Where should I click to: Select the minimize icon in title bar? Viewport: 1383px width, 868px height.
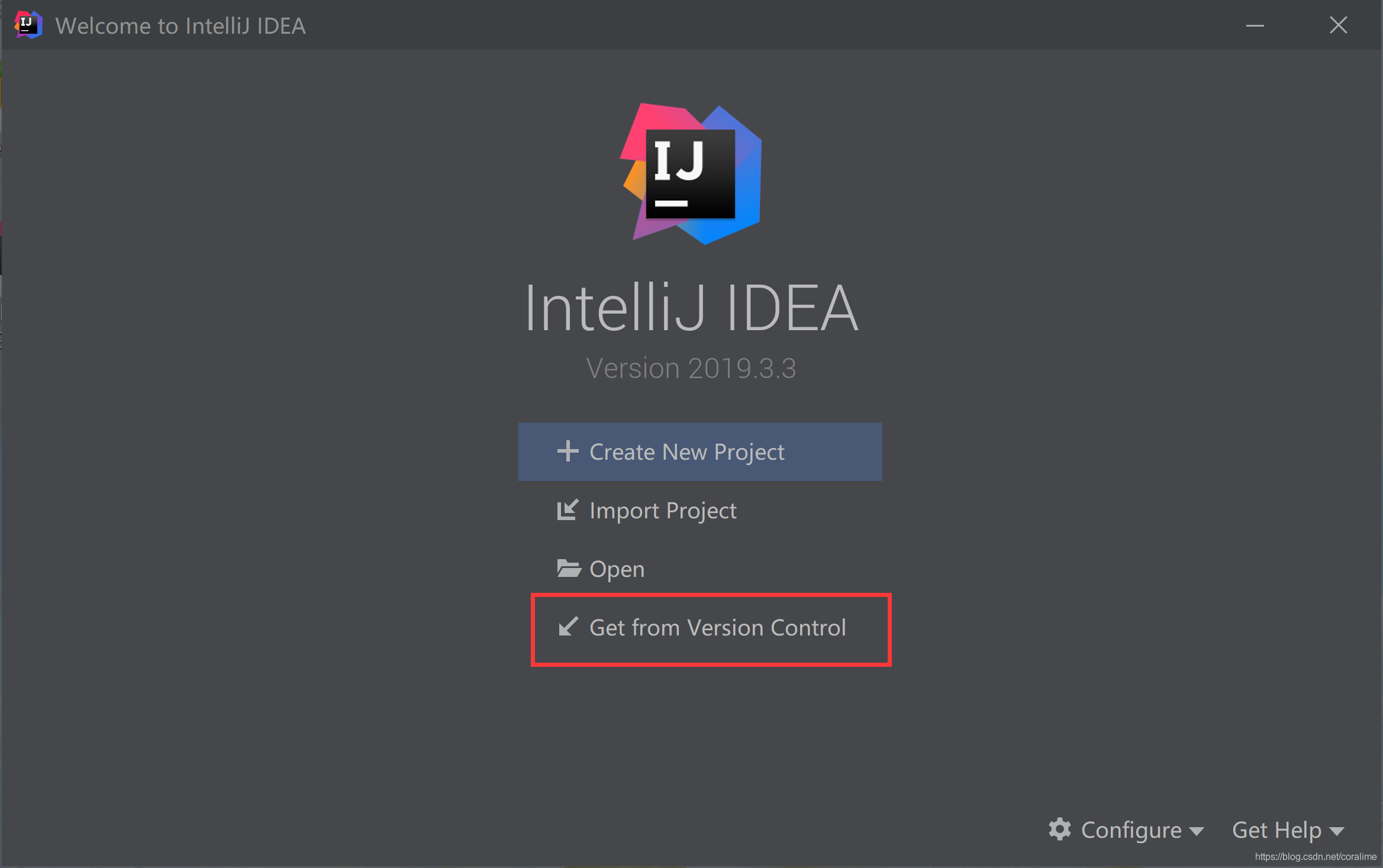point(1255,25)
